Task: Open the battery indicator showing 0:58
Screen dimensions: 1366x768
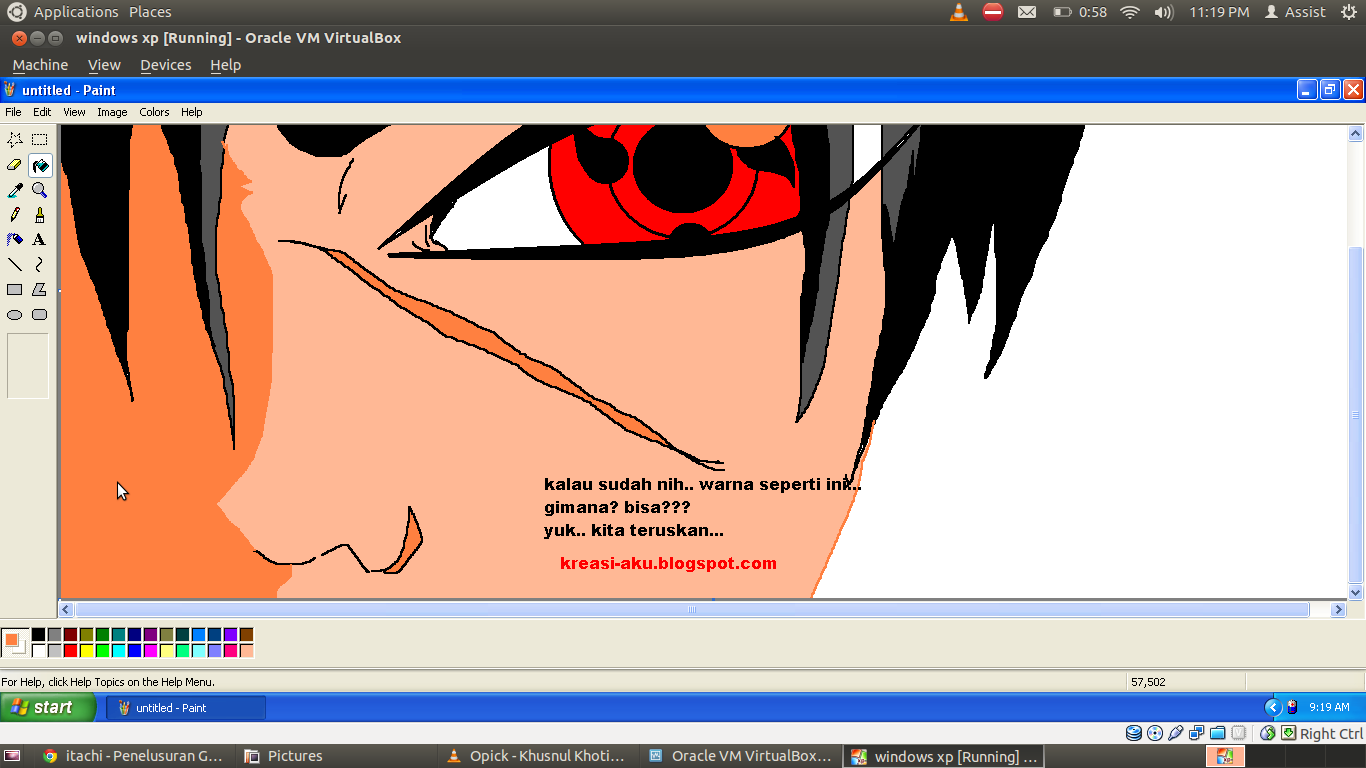Action: coord(1080,12)
